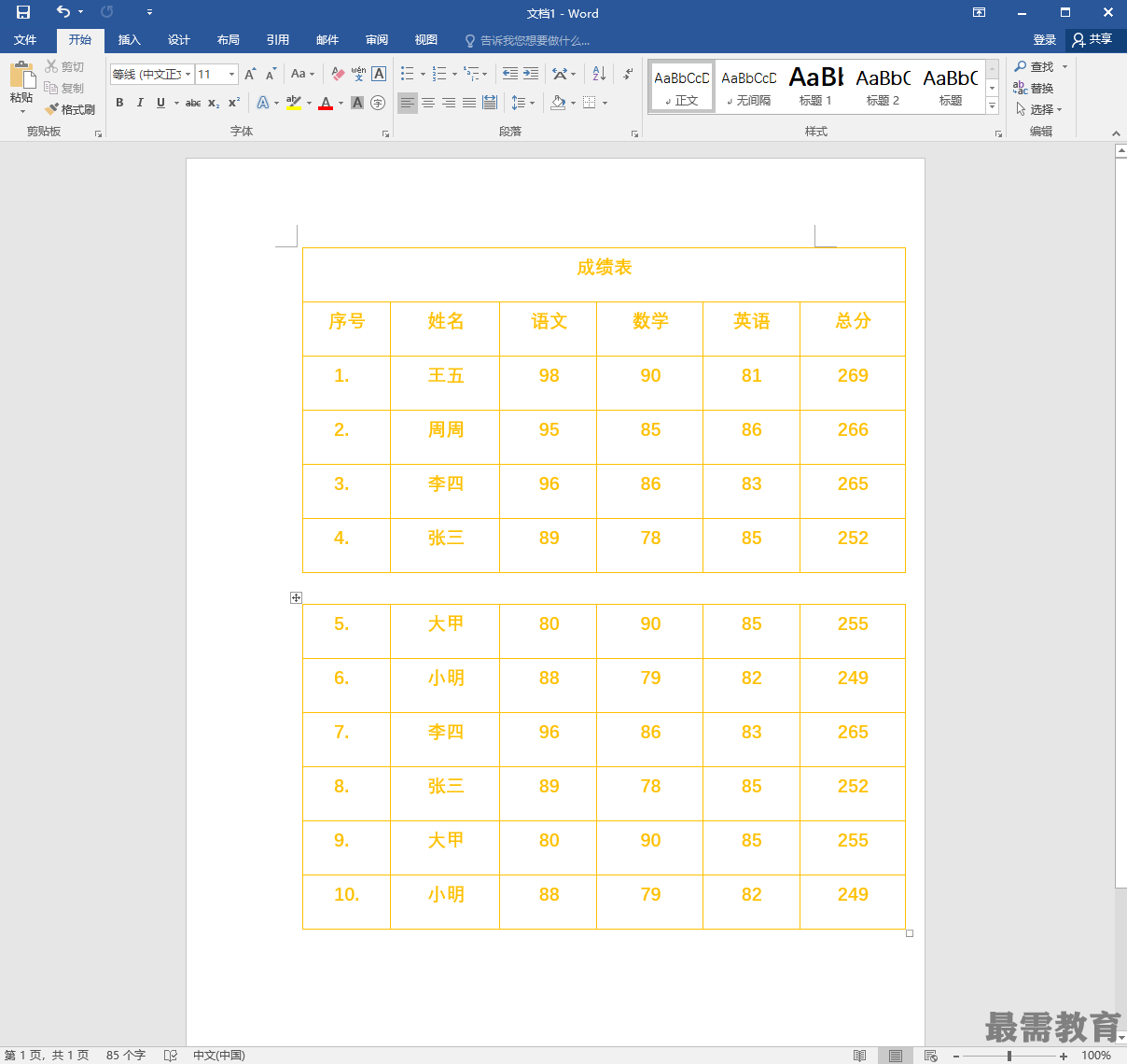Viewport: 1127px width, 1064px height.
Task: Click the 100% zoom level
Action: pyautogui.click(x=1096, y=1056)
